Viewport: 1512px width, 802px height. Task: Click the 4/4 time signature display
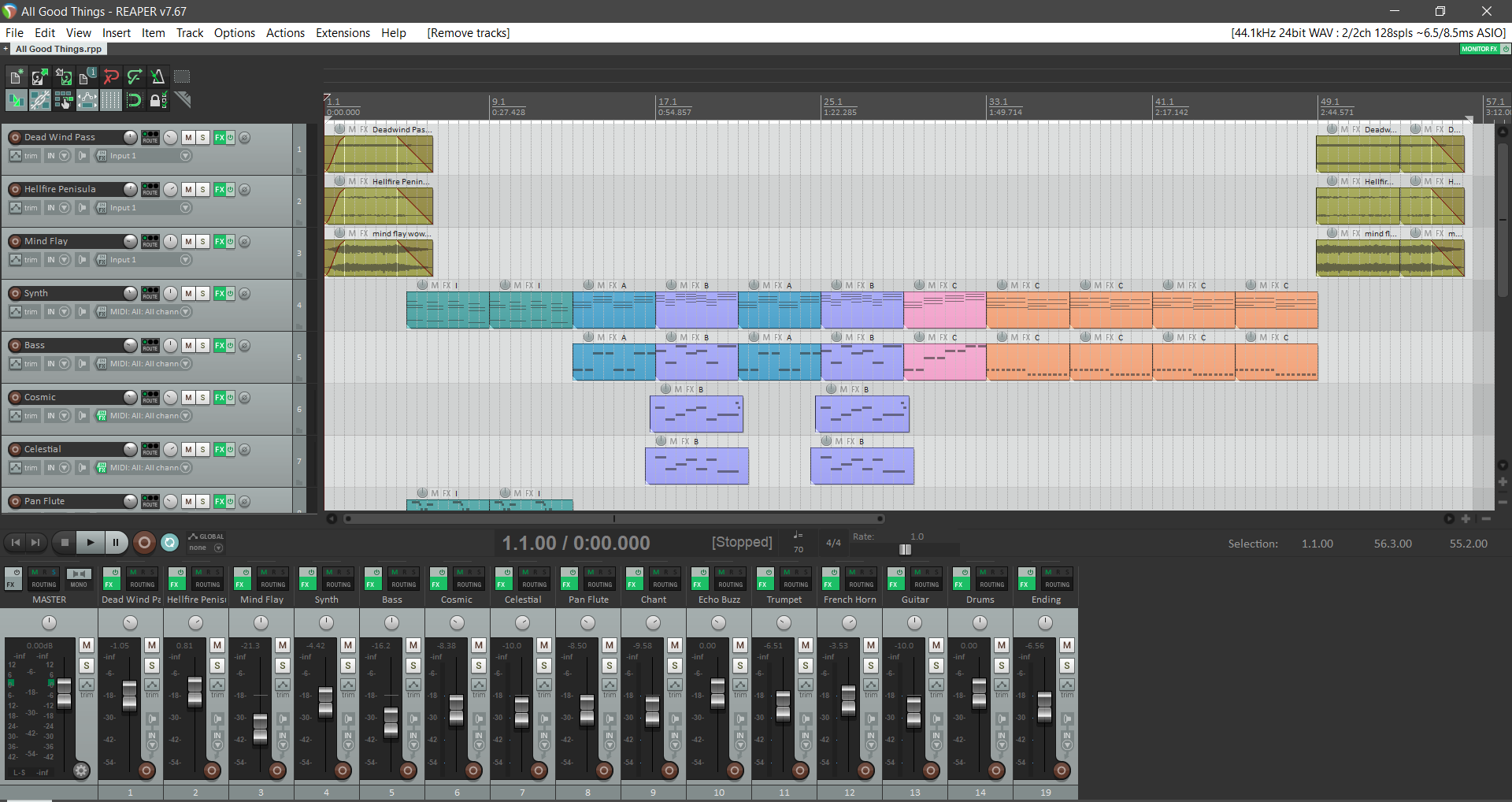point(833,543)
